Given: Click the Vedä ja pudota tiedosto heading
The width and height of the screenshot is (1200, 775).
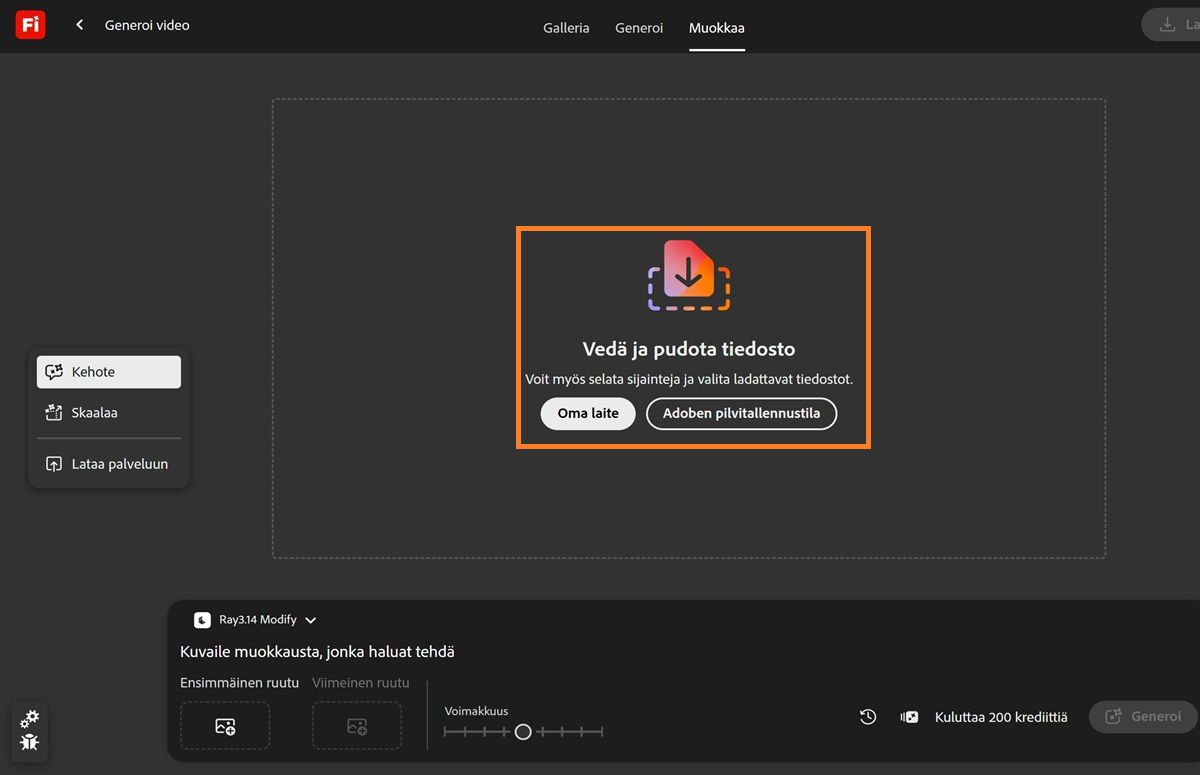Looking at the screenshot, I should tap(689, 349).
